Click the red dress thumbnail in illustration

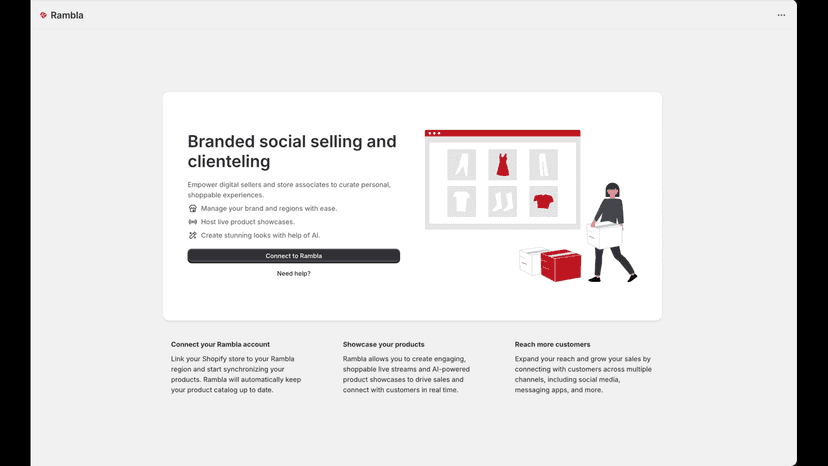tap(502, 164)
